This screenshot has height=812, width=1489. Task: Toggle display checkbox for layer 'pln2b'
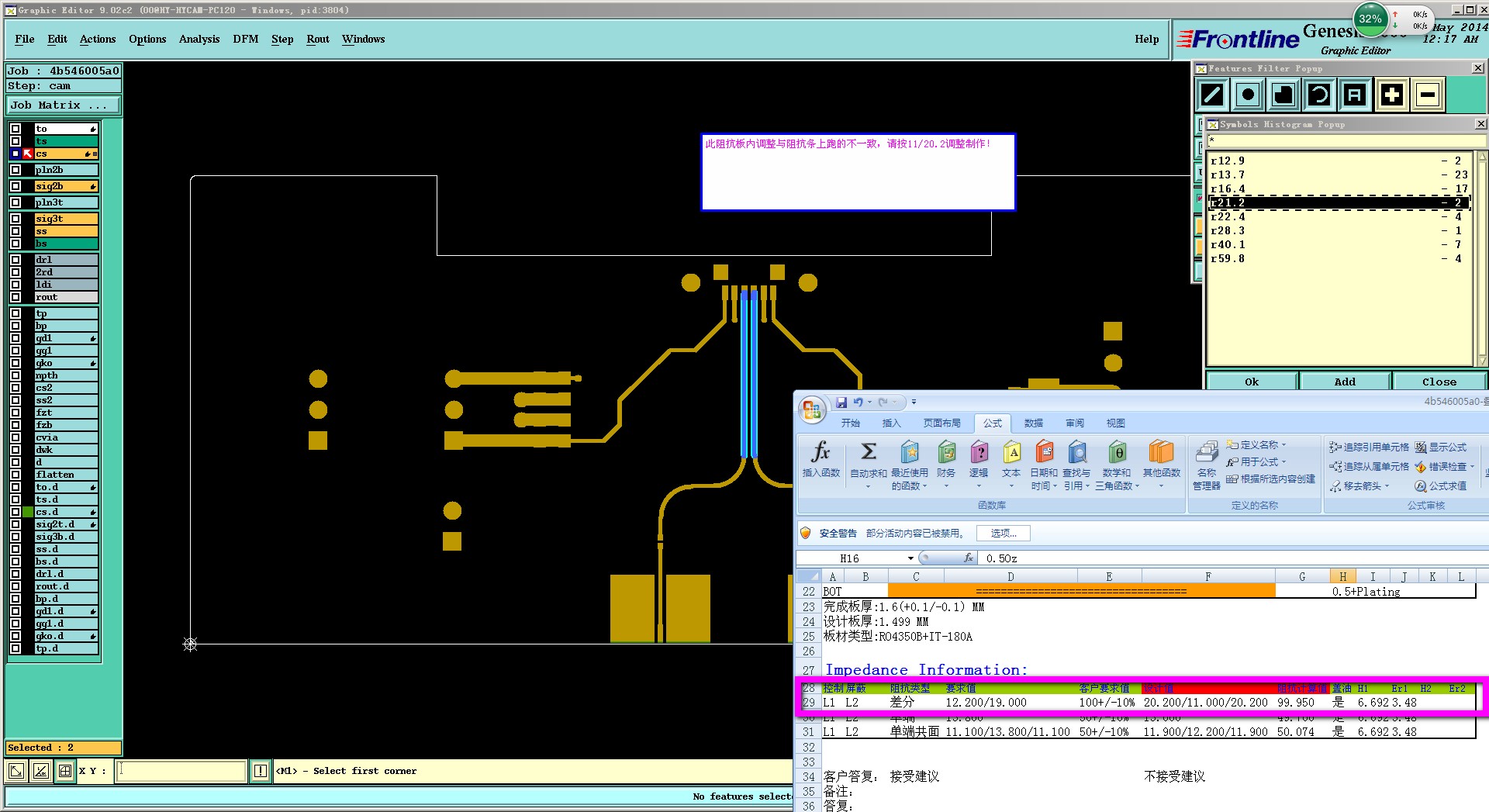coord(16,170)
